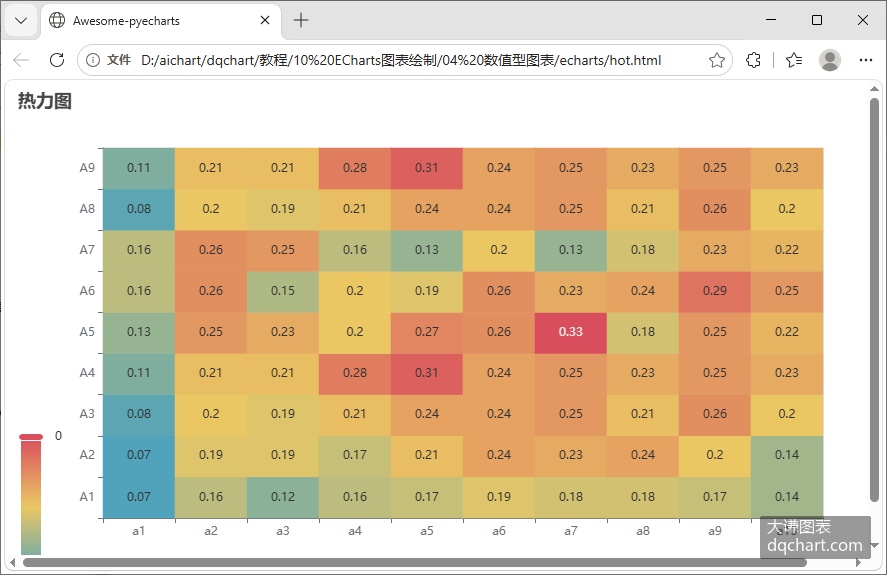
Task: Click the horizontal scrollbar thumb
Action: coord(415,562)
